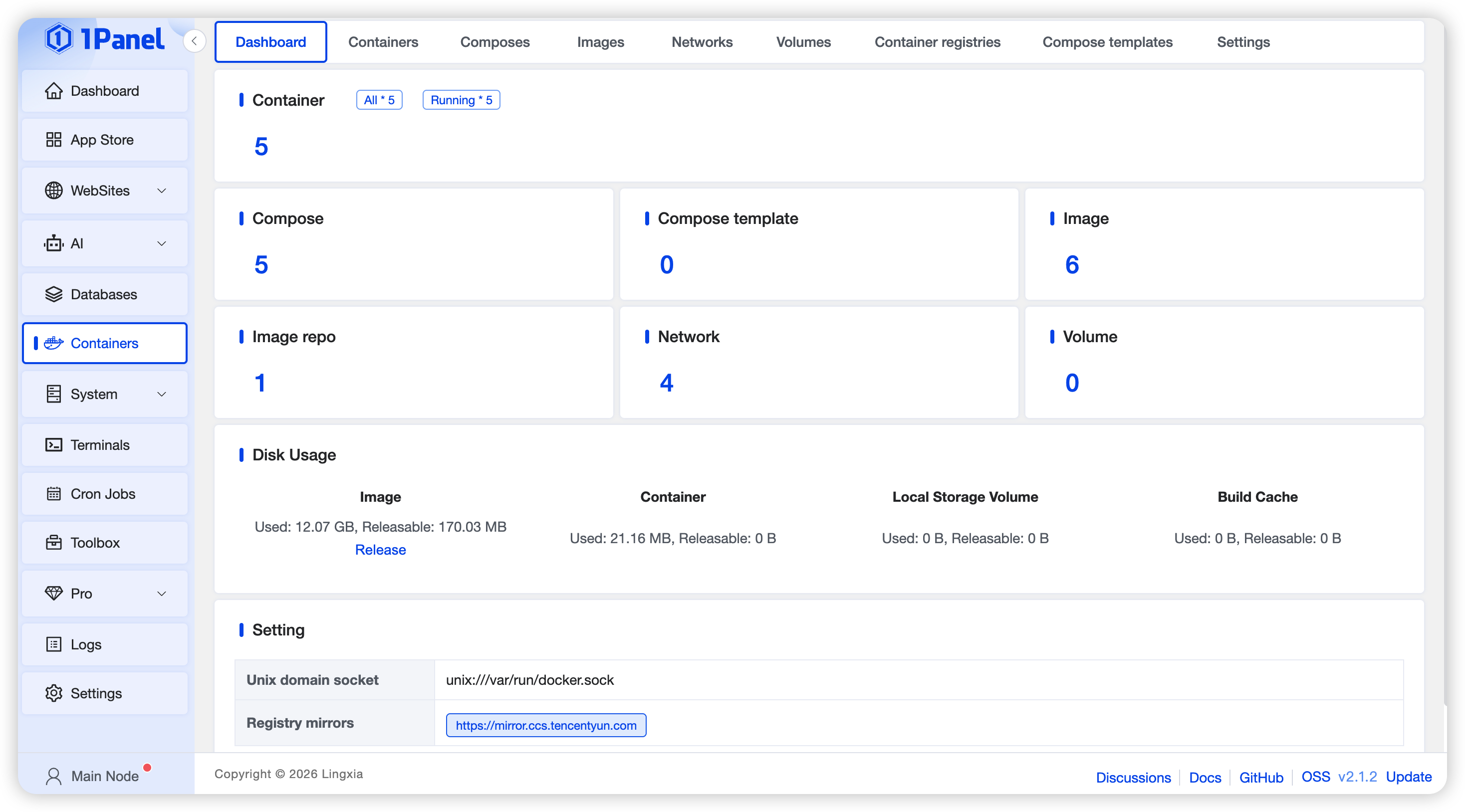
Task: Expand the WebSites submenu chevron
Action: click(162, 191)
